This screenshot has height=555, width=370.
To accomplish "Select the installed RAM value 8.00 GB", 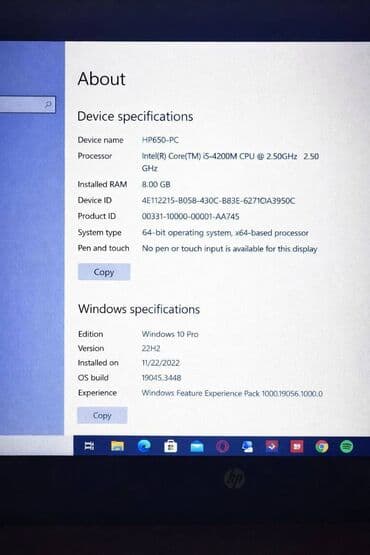I will [x=156, y=184].
